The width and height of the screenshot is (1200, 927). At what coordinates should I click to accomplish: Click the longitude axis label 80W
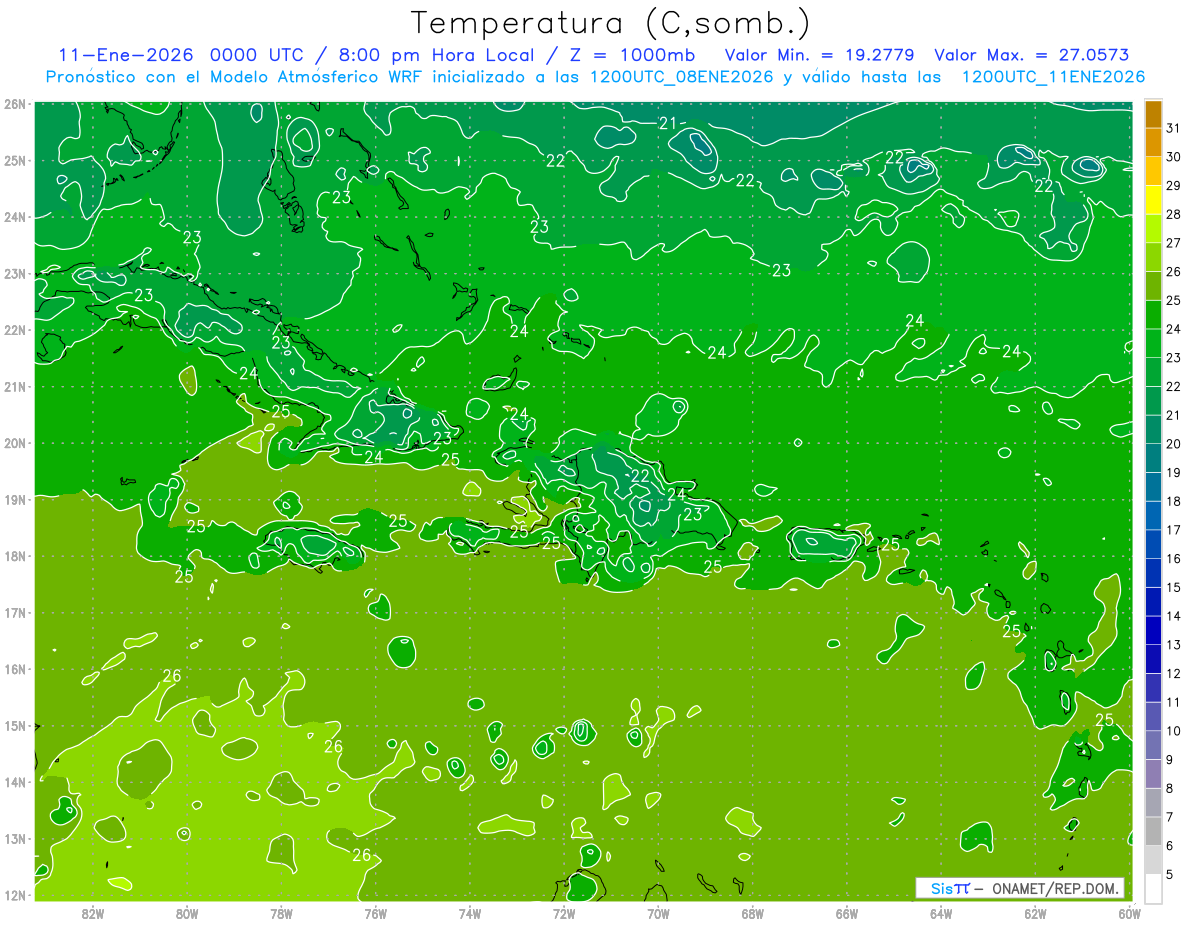(x=186, y=912)
